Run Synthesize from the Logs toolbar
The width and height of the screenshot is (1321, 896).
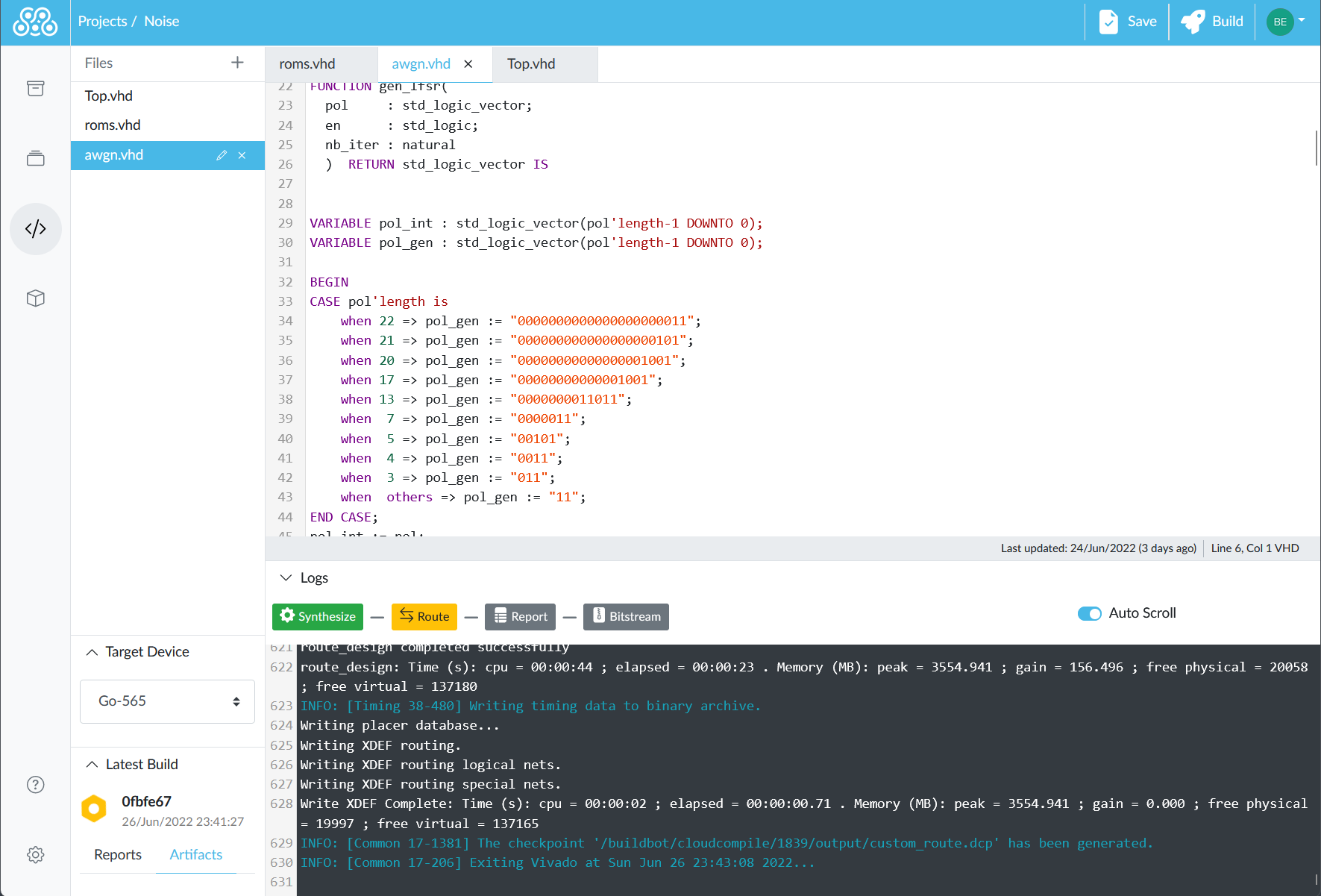coord(317,616)
